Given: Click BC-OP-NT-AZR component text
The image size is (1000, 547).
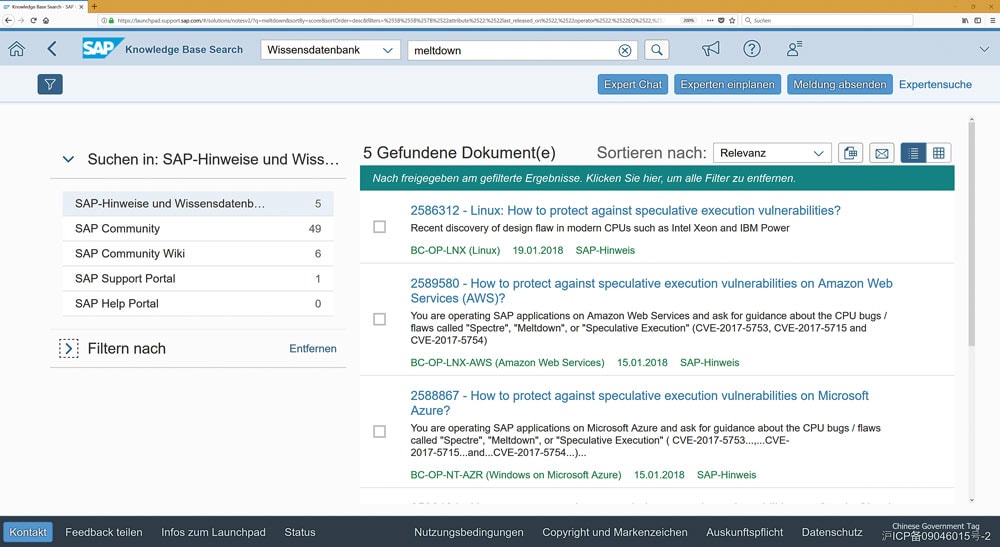Looking at the screenshot, I should (x=515, y=475).
